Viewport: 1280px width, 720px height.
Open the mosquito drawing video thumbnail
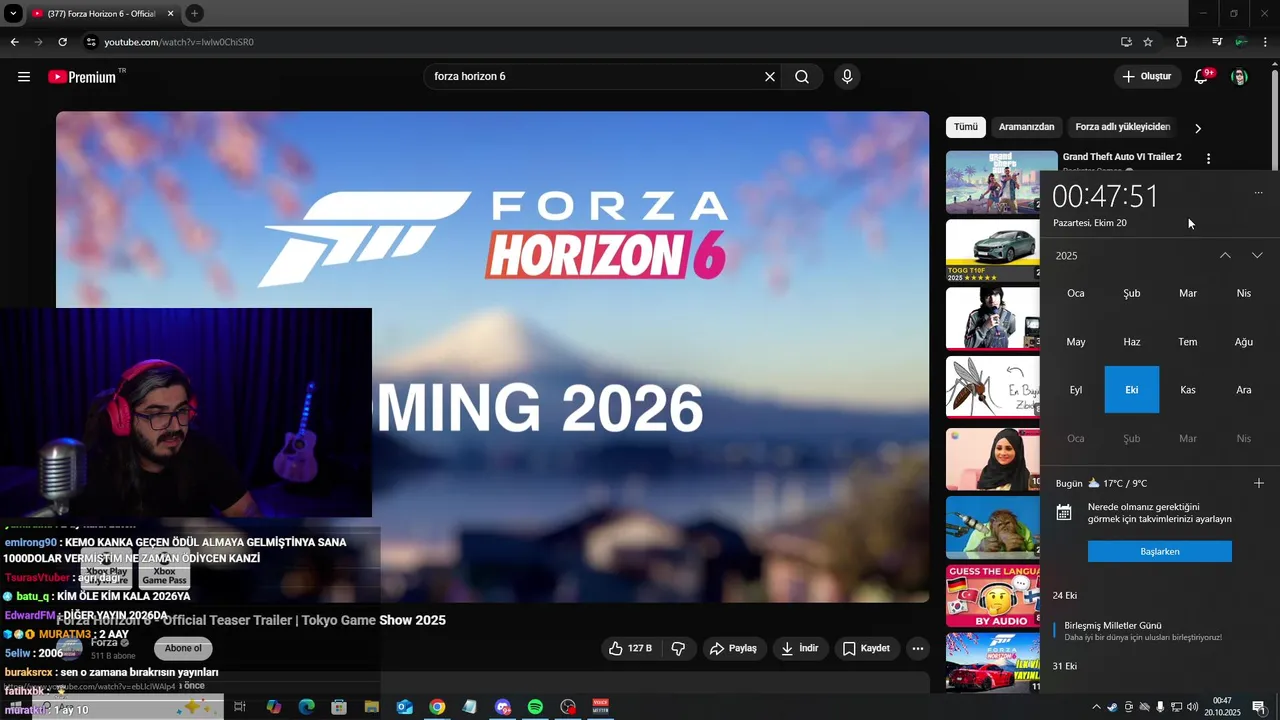tap(993, 387)
